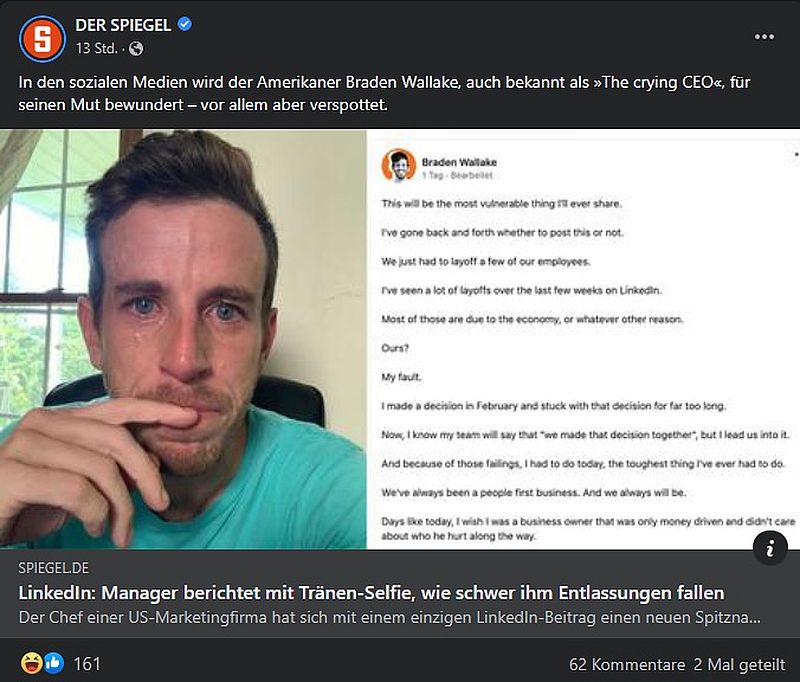Click the '13 Std.' post timestamp
The height and width of the screenshot is (682, 800).
[99, 48]
